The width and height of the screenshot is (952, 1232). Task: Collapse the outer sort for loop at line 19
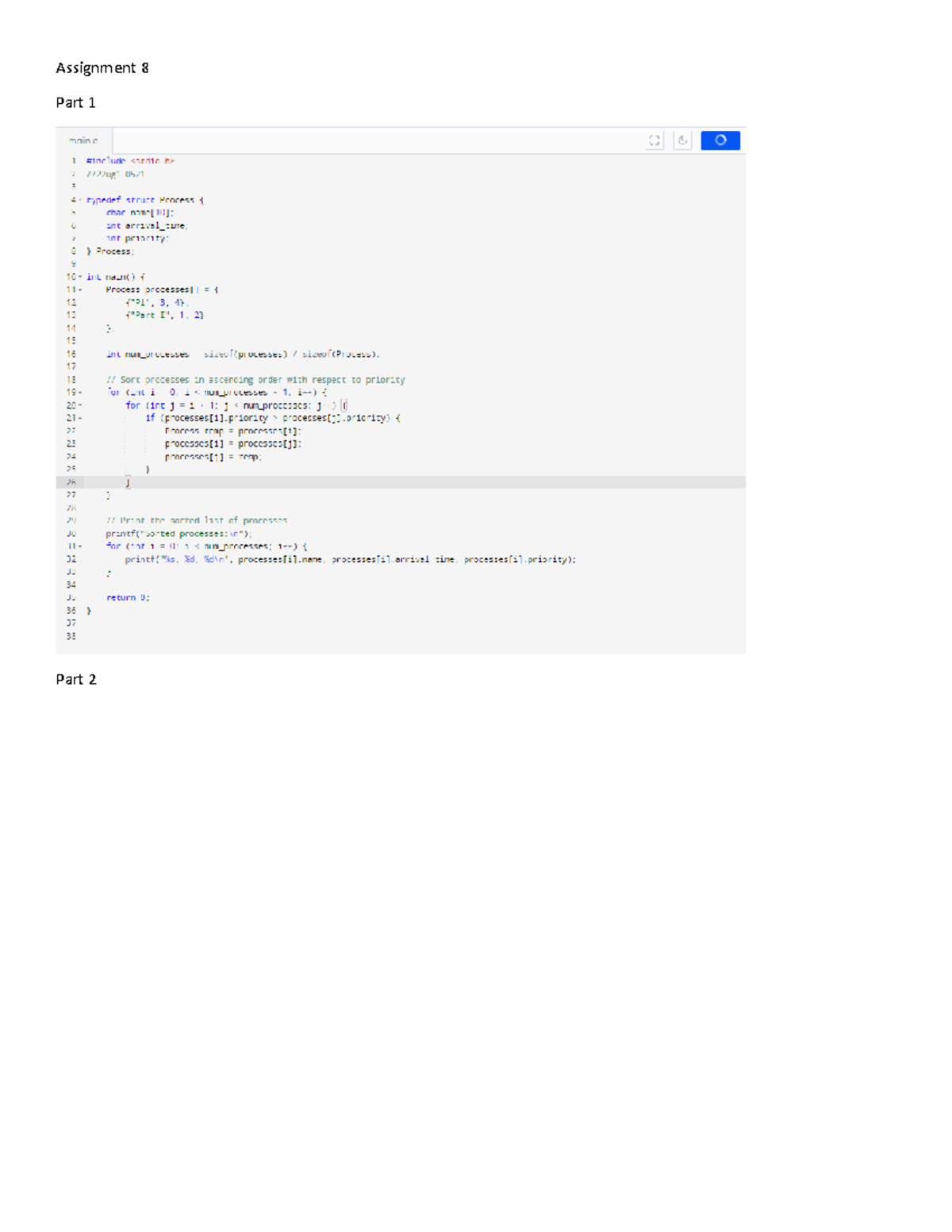coord(79,391)
